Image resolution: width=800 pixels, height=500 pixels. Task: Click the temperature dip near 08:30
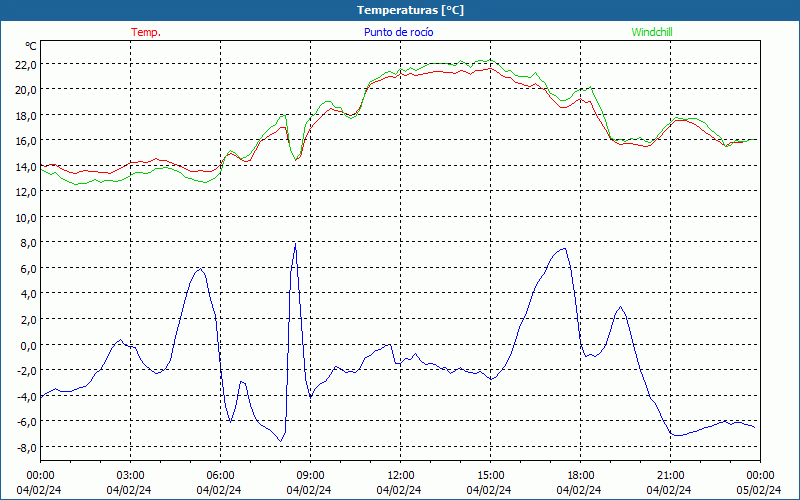click(295, 160)
